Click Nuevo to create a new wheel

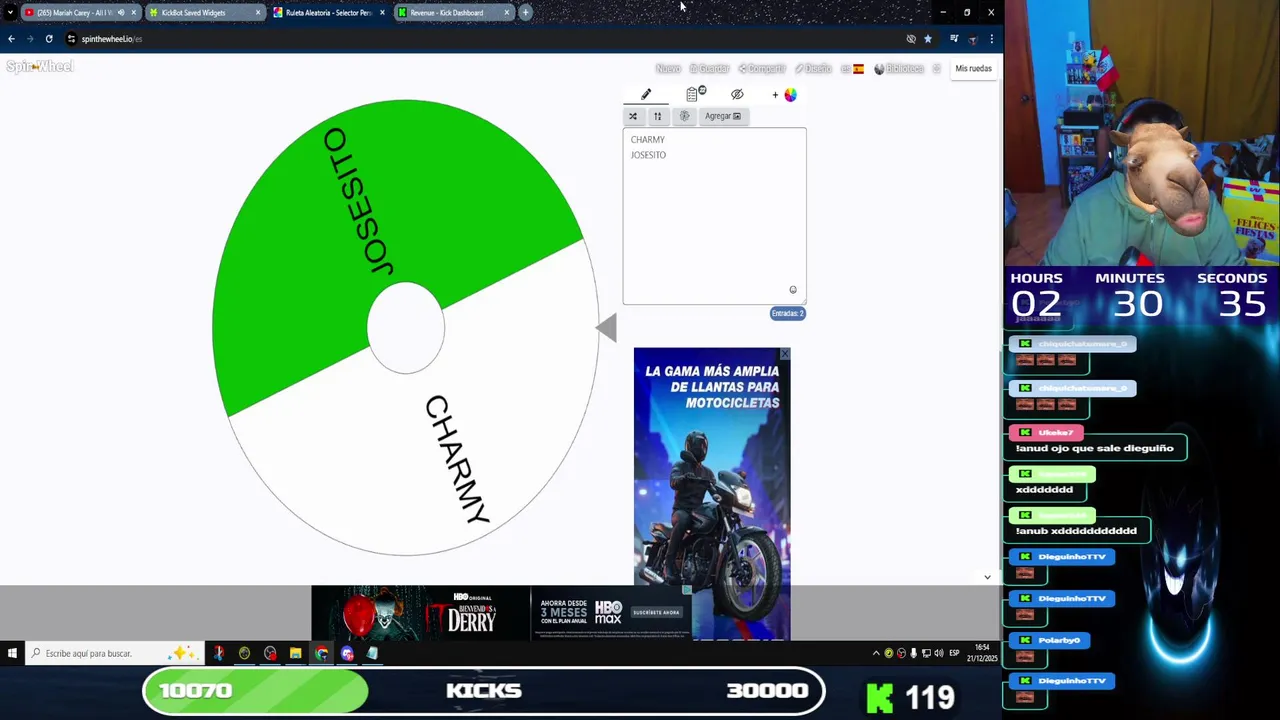pyautogui.click(x=668, y=69)
